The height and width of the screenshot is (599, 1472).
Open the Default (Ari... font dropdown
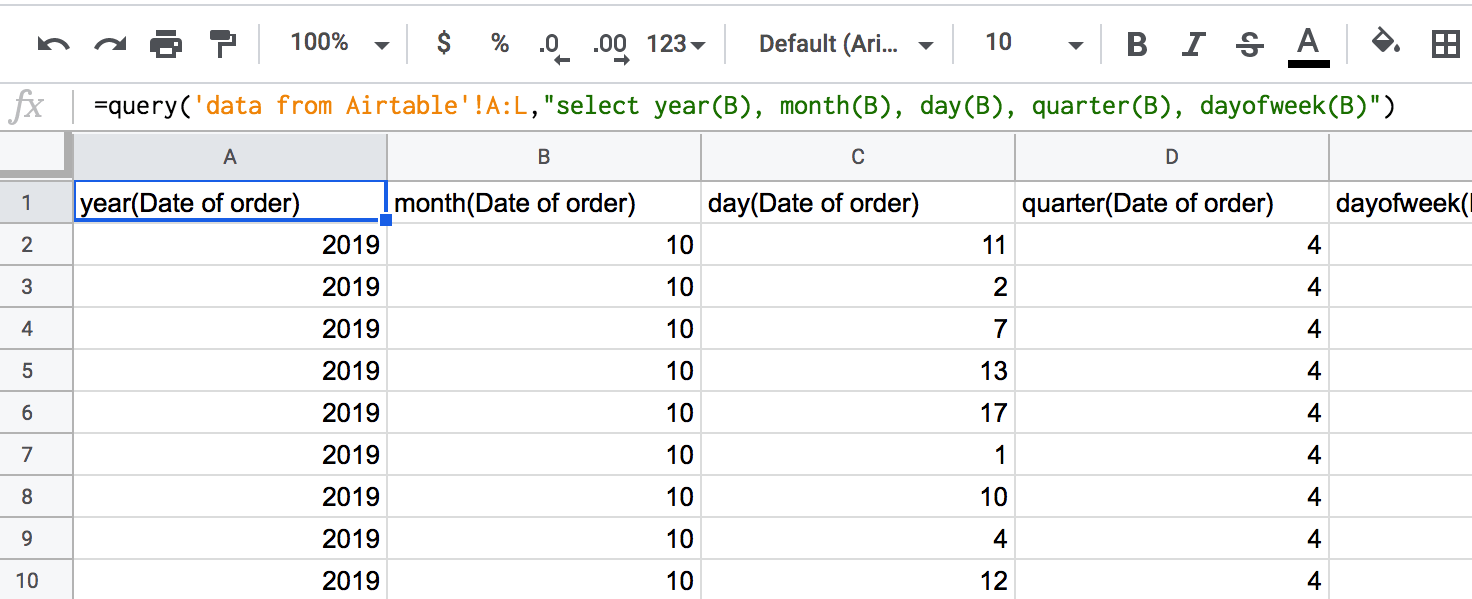click(845, 44)
